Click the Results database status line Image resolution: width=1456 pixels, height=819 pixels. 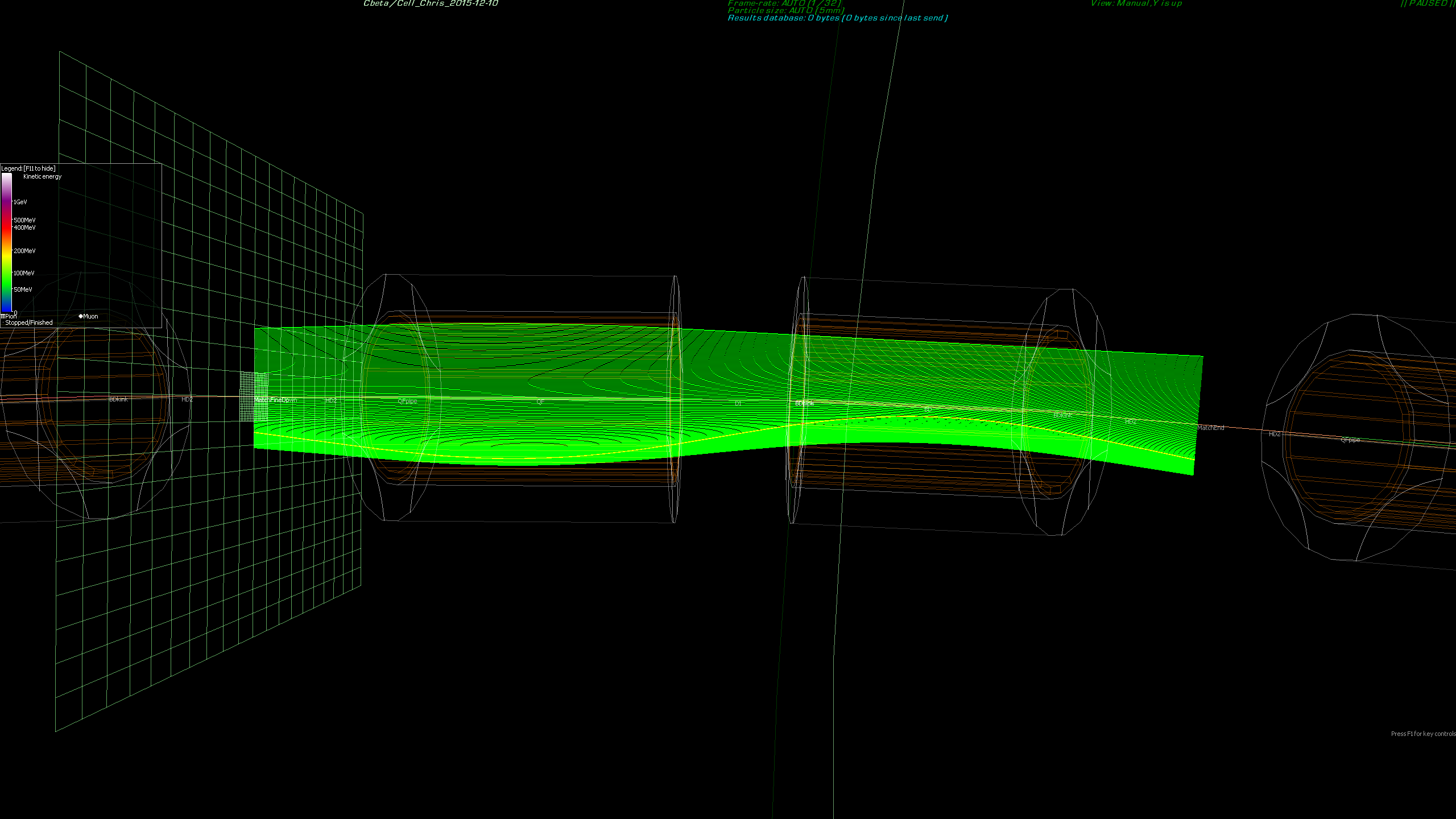coord(837,18)
